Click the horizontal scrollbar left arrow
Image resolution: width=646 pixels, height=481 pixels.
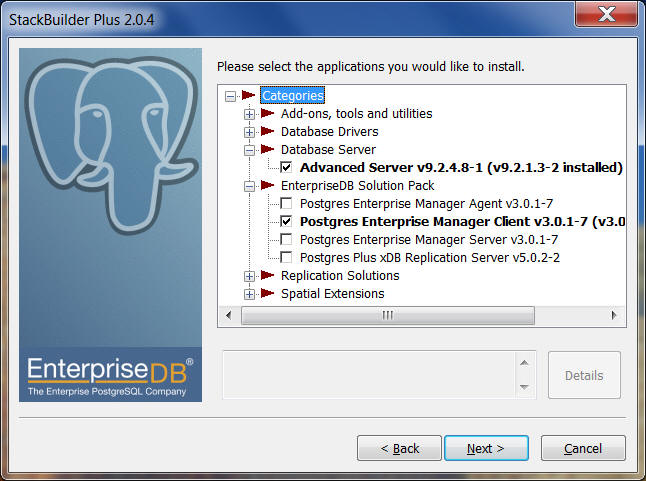[x=229, y=315]
